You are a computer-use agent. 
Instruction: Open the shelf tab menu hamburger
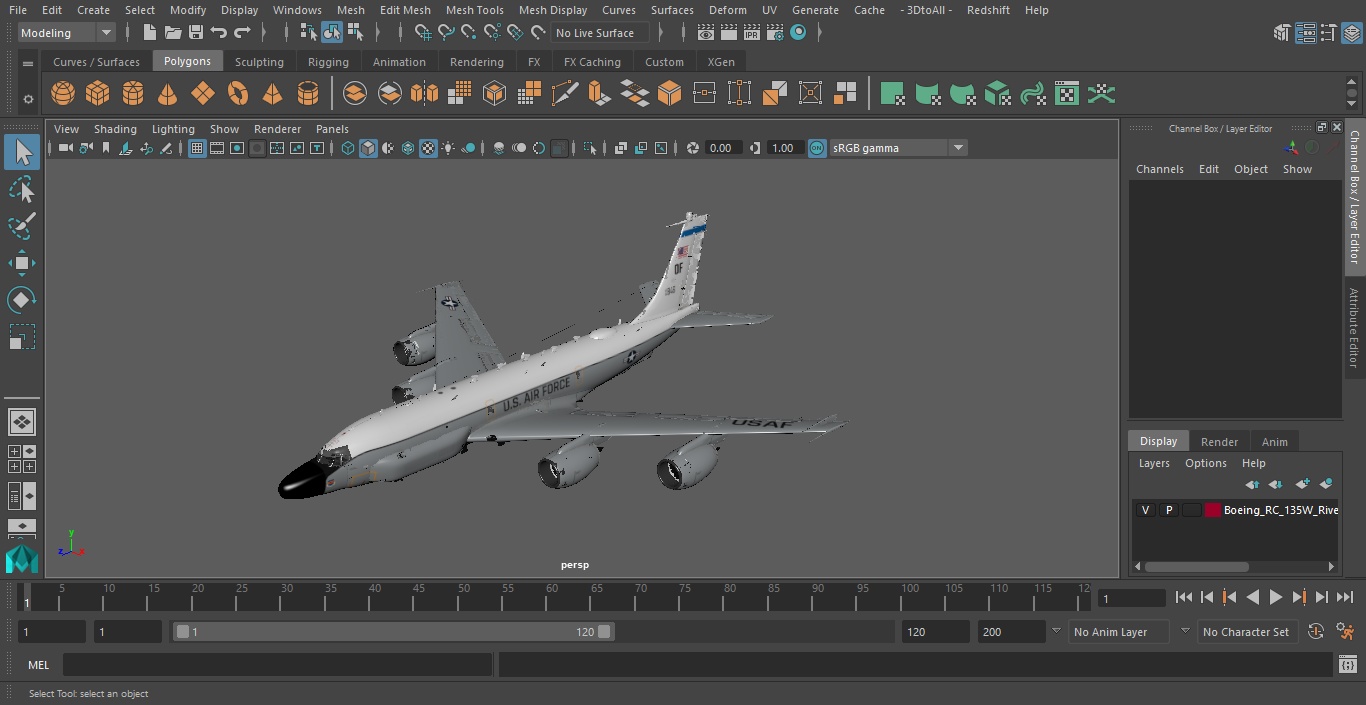pos(28,63)
